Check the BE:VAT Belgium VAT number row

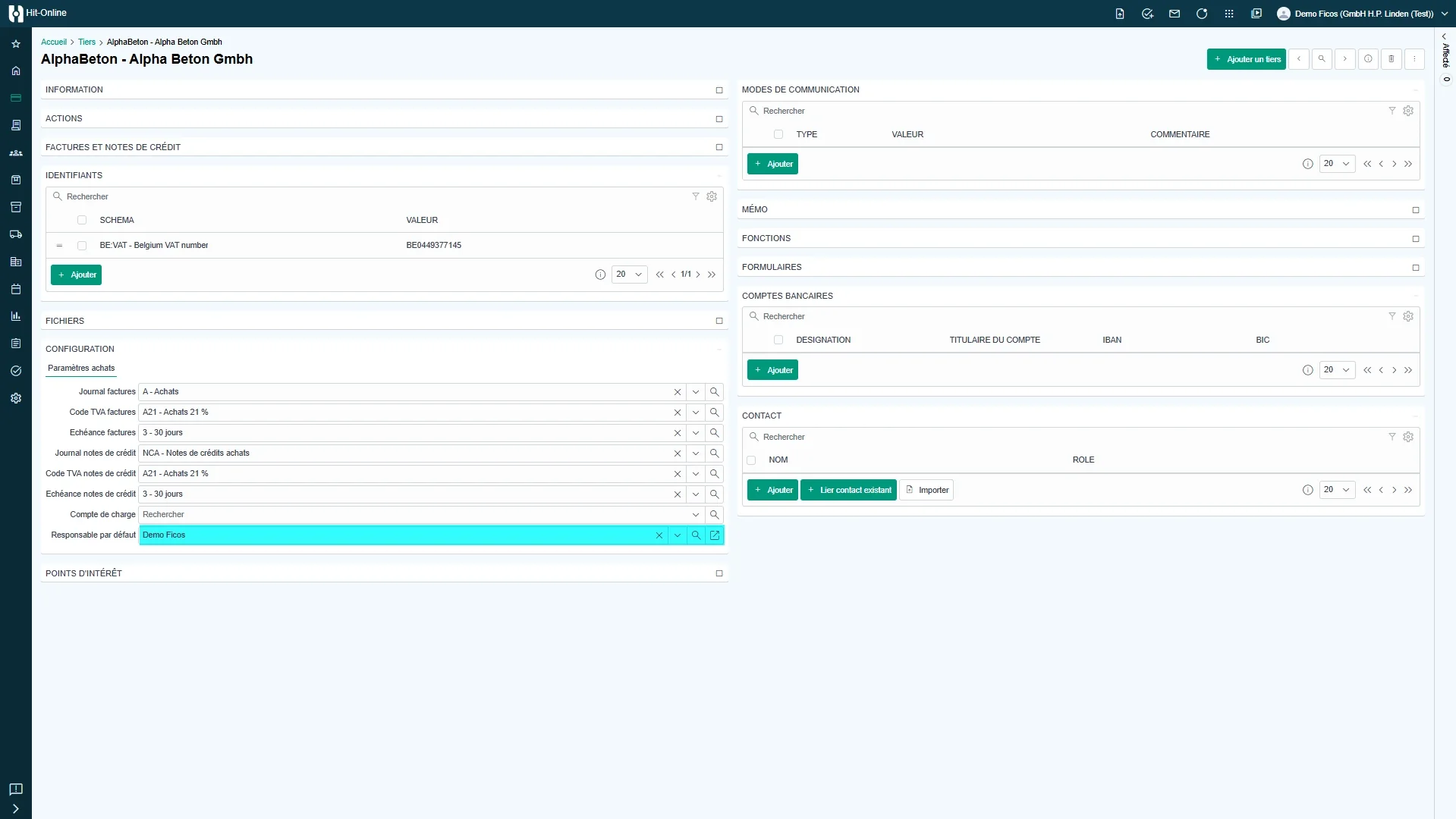(x=82, y=246)
